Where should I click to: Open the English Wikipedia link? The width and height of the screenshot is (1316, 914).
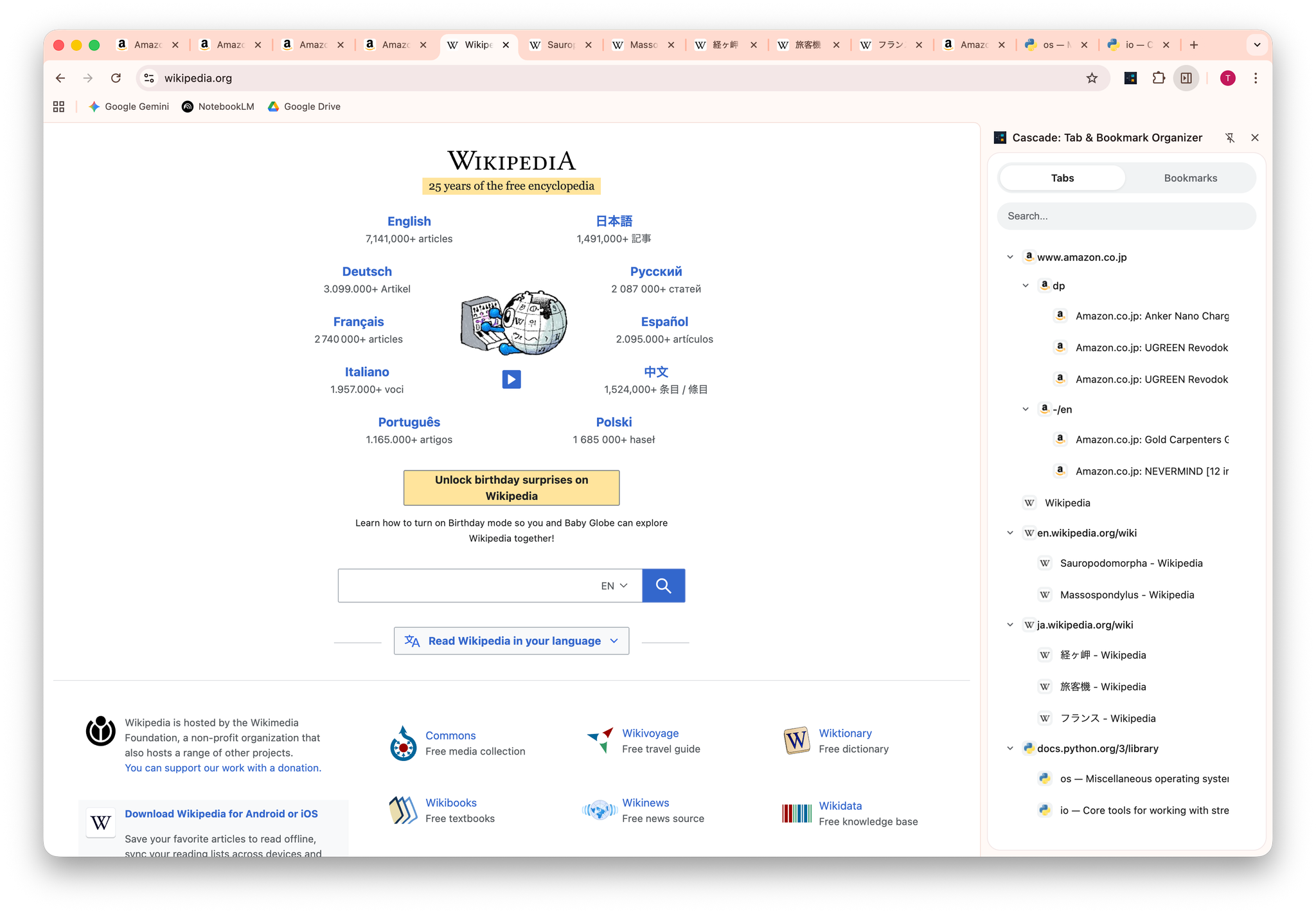(409, 221)
